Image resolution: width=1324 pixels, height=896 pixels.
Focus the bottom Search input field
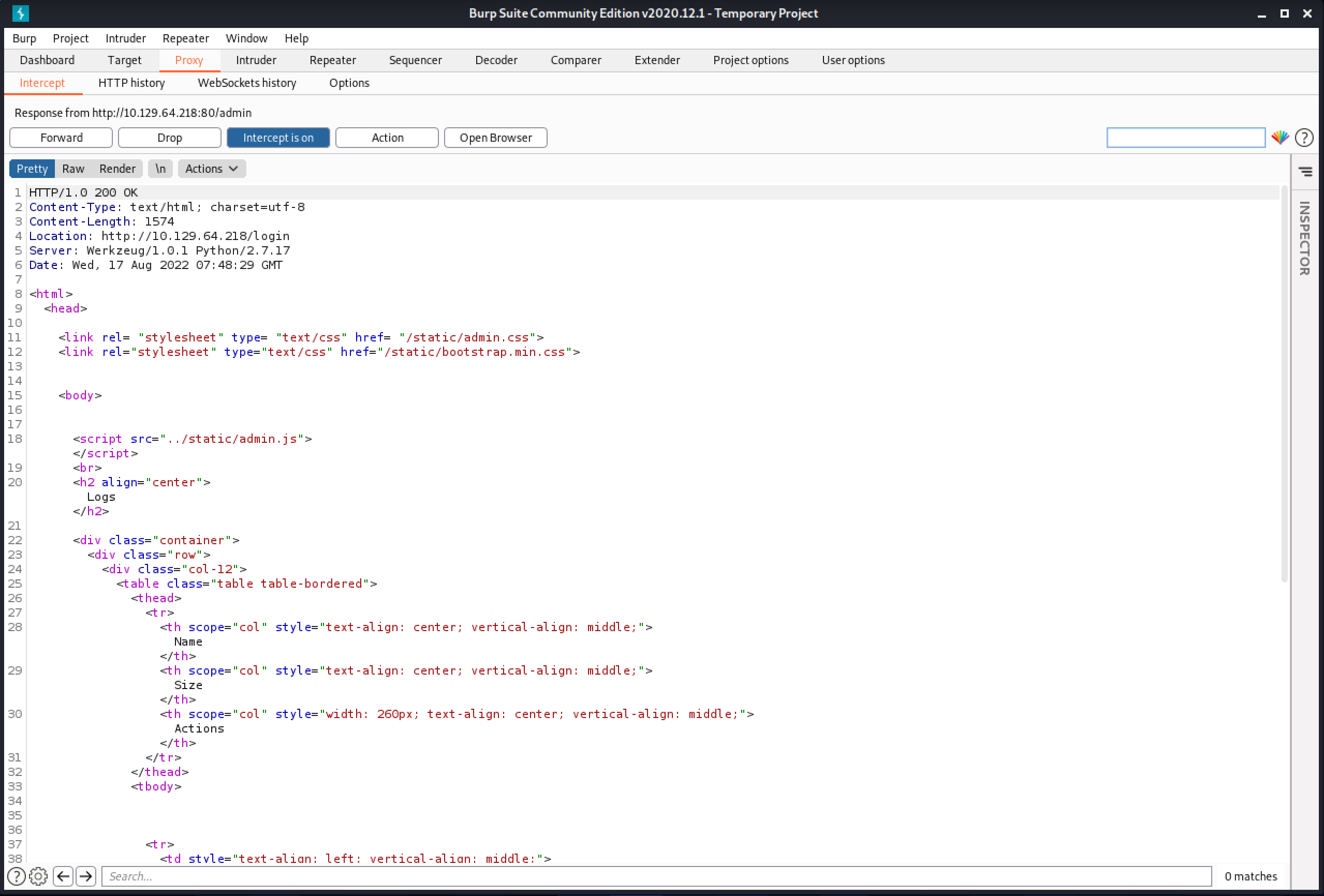pyautogui.click(x=656, y=876)
